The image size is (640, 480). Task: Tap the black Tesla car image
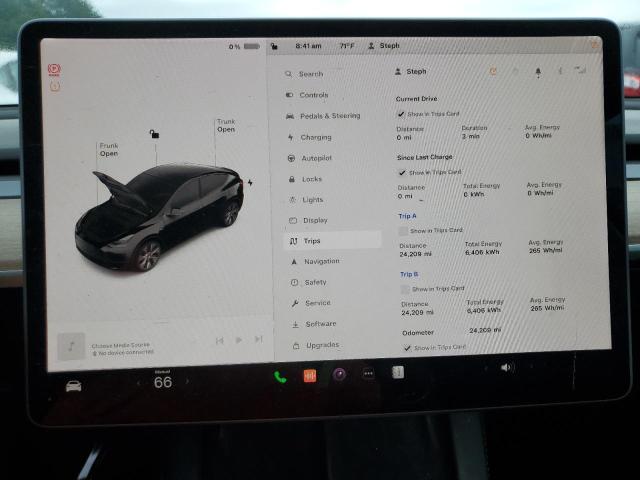(x=159, y=217)
